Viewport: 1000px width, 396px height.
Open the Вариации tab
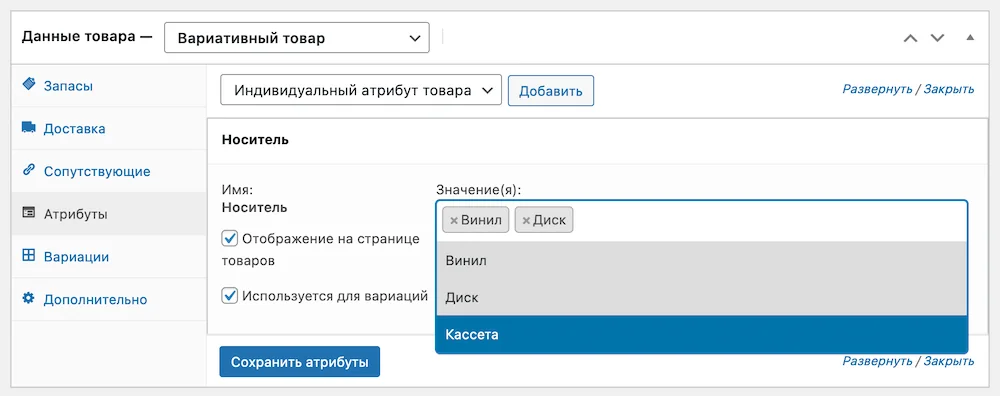point(109,256)
